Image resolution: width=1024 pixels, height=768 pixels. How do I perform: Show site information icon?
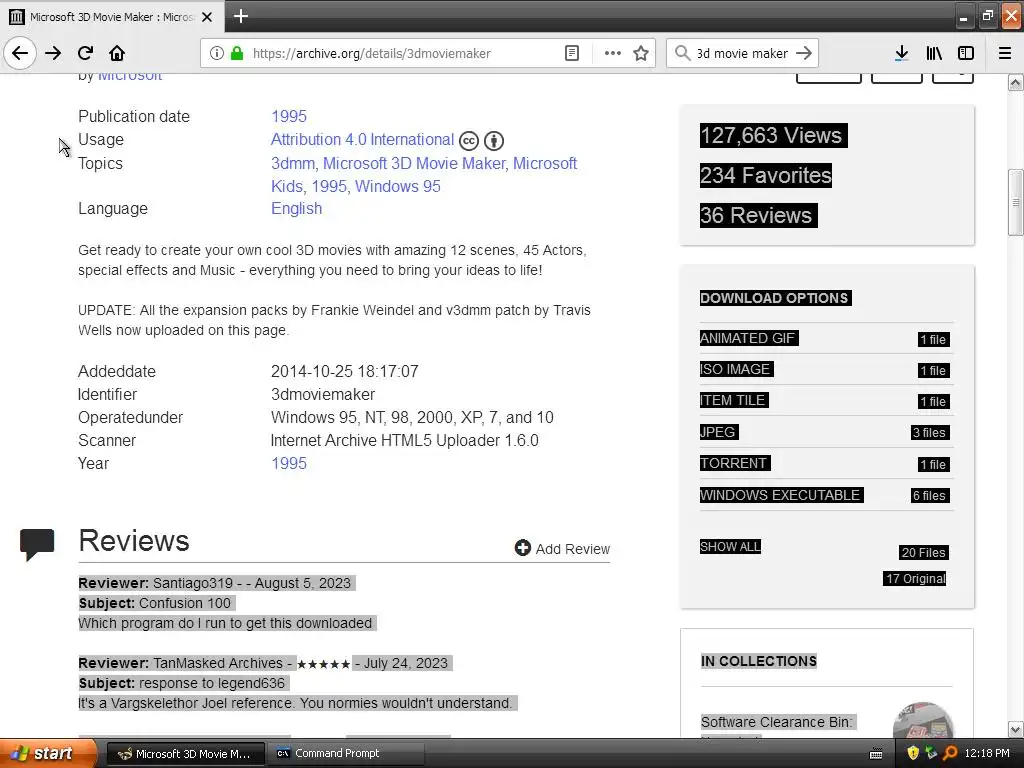coord(216,53)
